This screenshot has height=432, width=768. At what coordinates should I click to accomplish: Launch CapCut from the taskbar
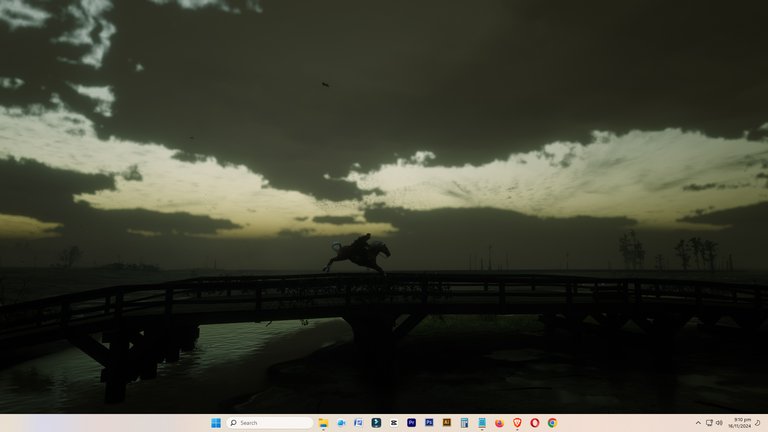coord(394,423)
